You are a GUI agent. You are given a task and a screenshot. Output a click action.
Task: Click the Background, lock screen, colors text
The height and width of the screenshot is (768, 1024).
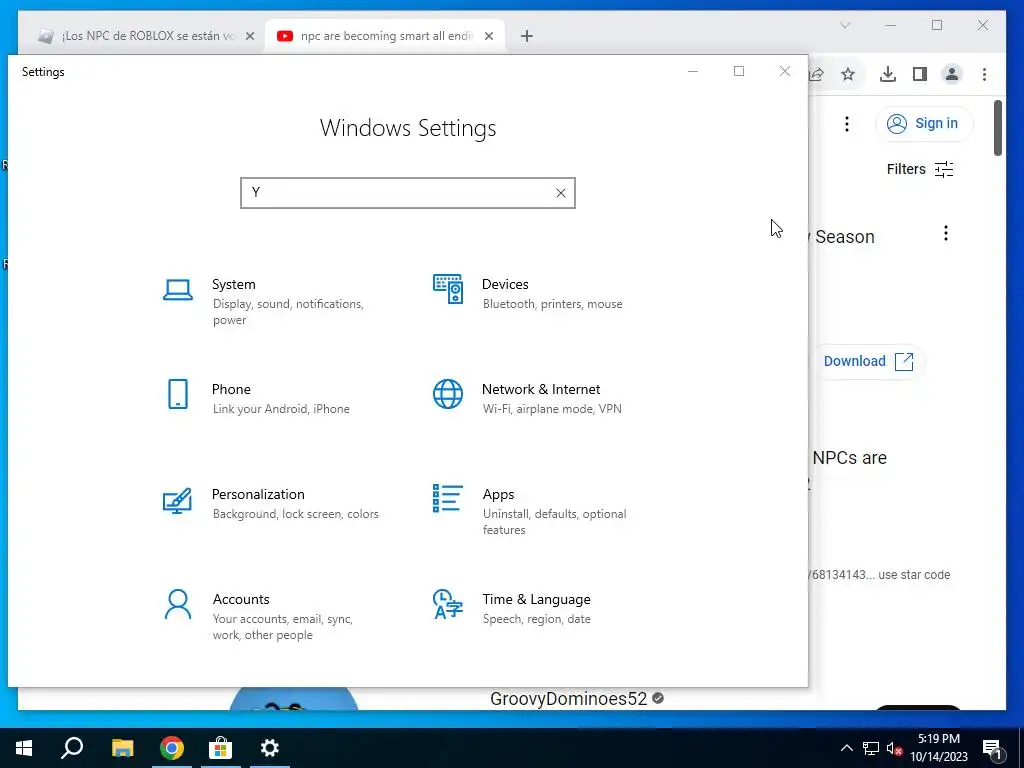(x=295, y=514)
